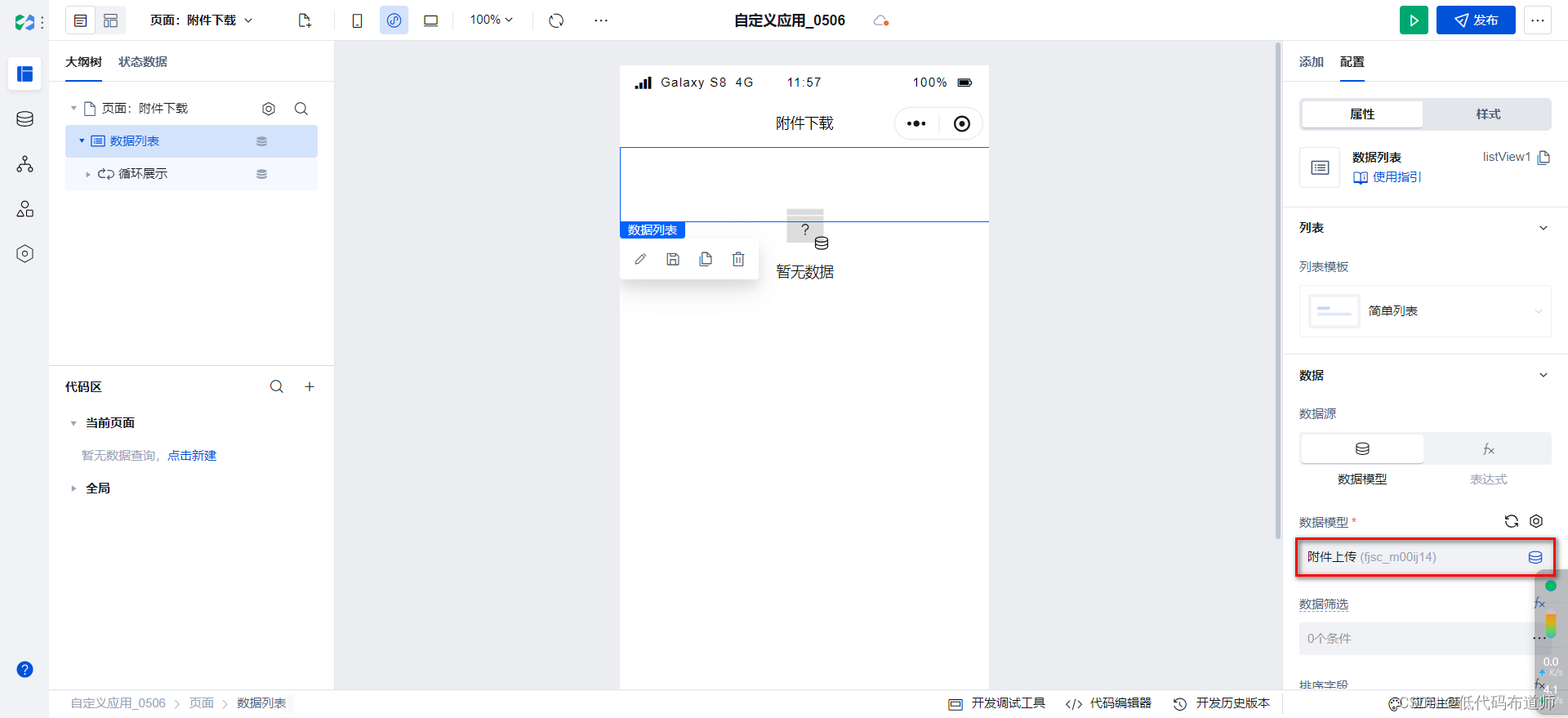Open the 页面: 附件下载 page dropdown
The width and height of the screenshot is (1568, 718).
point(202,20)
